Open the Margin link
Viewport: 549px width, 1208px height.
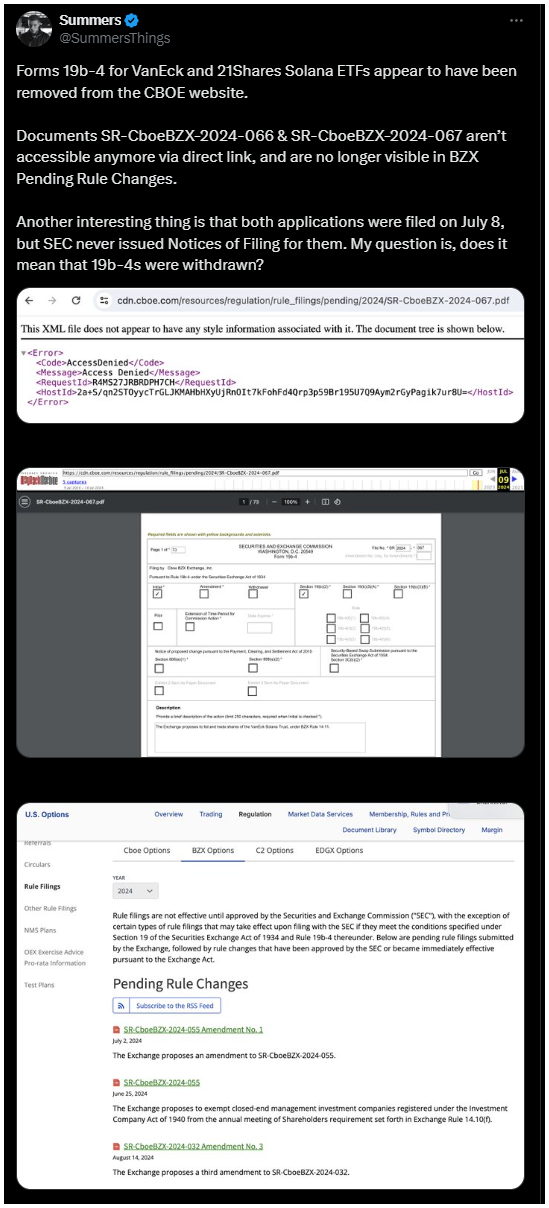click(492, 830)
